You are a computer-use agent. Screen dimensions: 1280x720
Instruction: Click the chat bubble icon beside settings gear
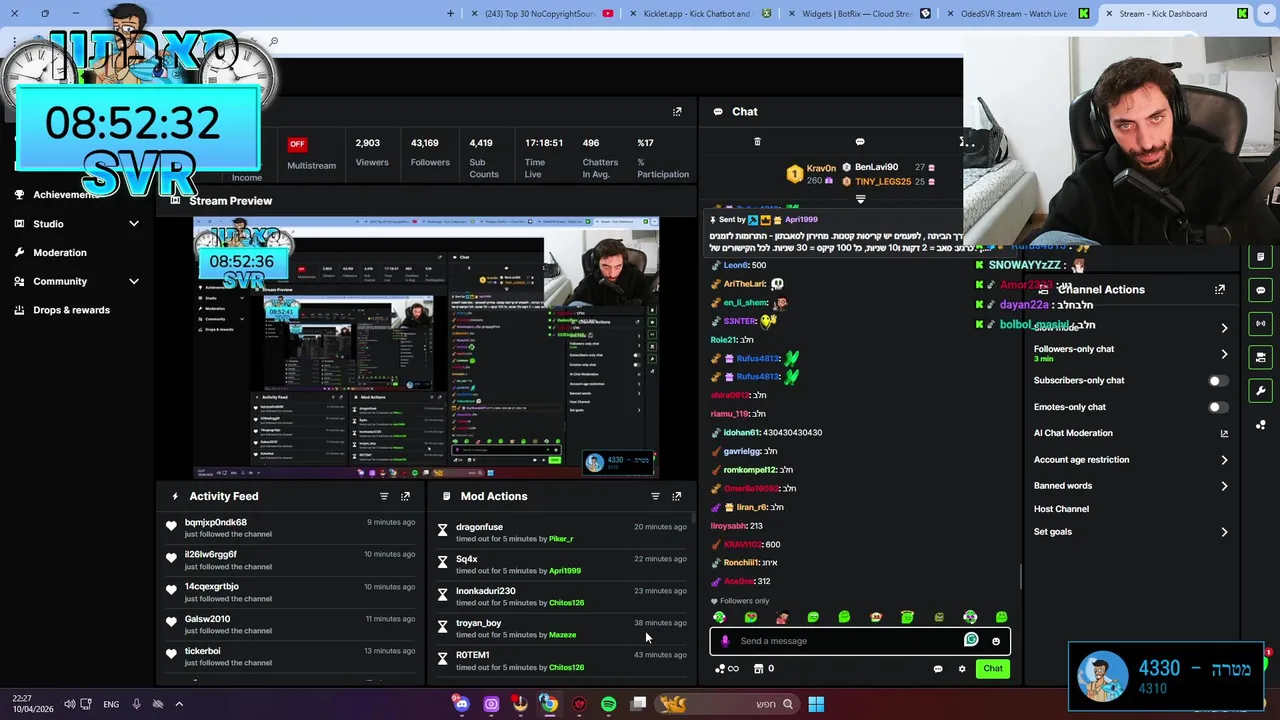938,669
